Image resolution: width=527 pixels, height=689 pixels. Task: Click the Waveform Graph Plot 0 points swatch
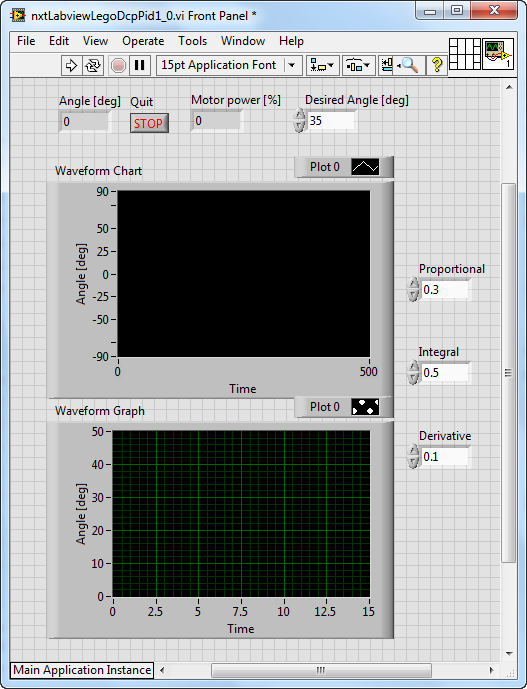pyautogui.click(x=365, y=407)
